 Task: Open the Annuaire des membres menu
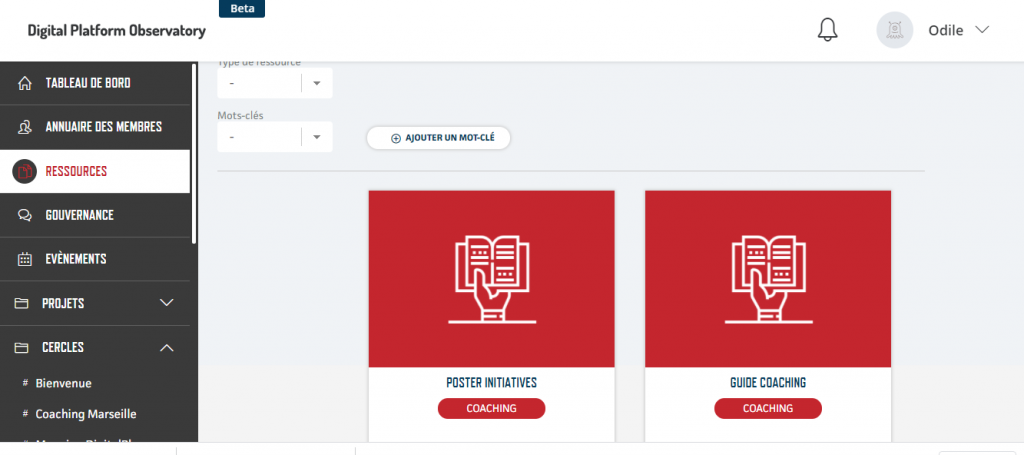tap(103, 127)
